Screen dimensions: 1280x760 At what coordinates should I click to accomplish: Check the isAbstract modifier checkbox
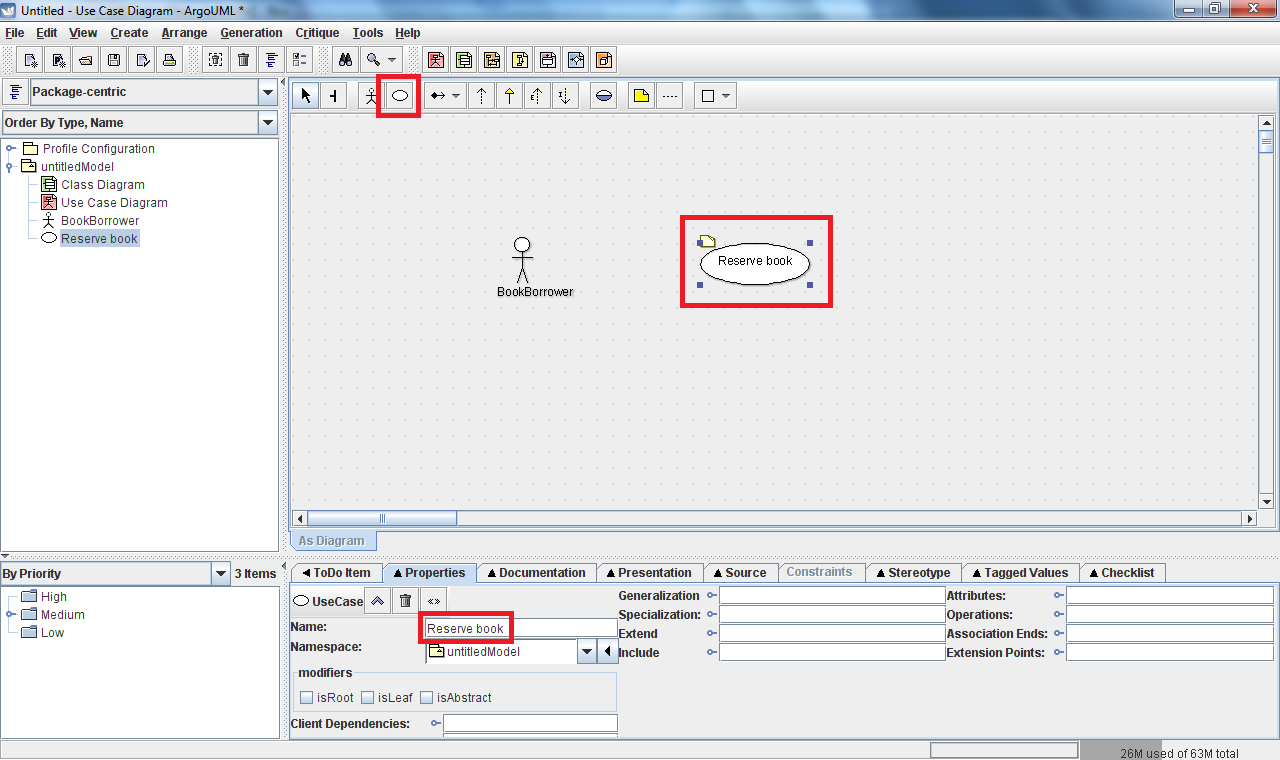(x=427, y=697)
